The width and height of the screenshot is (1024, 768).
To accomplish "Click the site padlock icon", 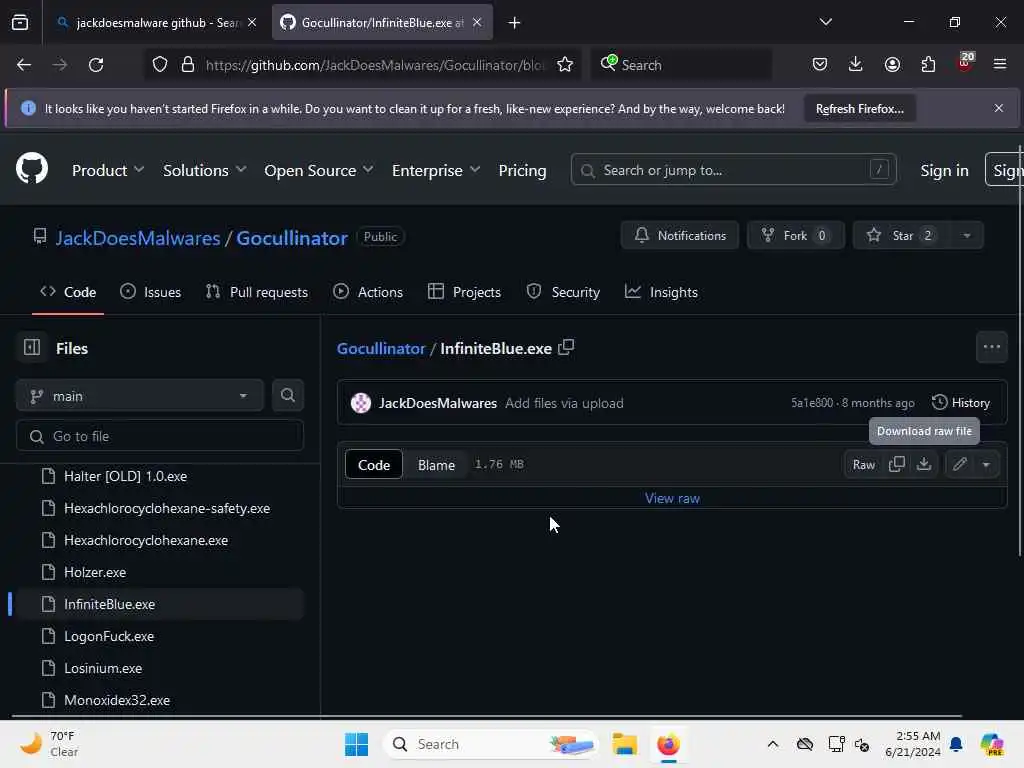I will (x=188, y=65).
